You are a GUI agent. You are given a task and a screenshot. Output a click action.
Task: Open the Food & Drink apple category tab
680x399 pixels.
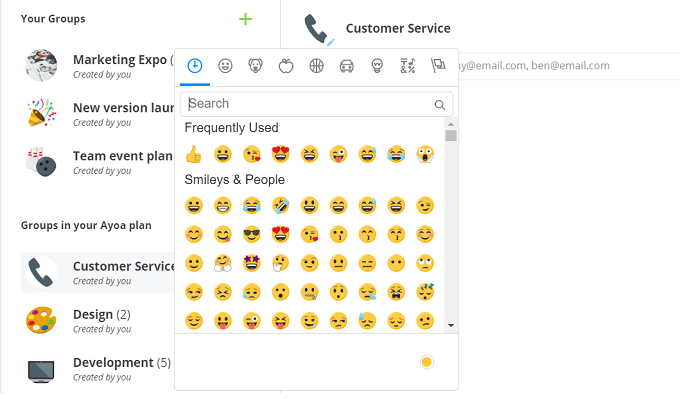[x=286, y=66]
